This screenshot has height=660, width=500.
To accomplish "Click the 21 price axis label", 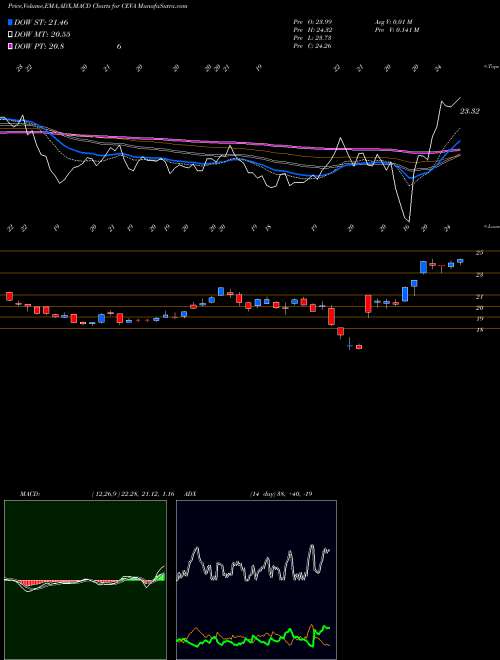I will (479, 297).
